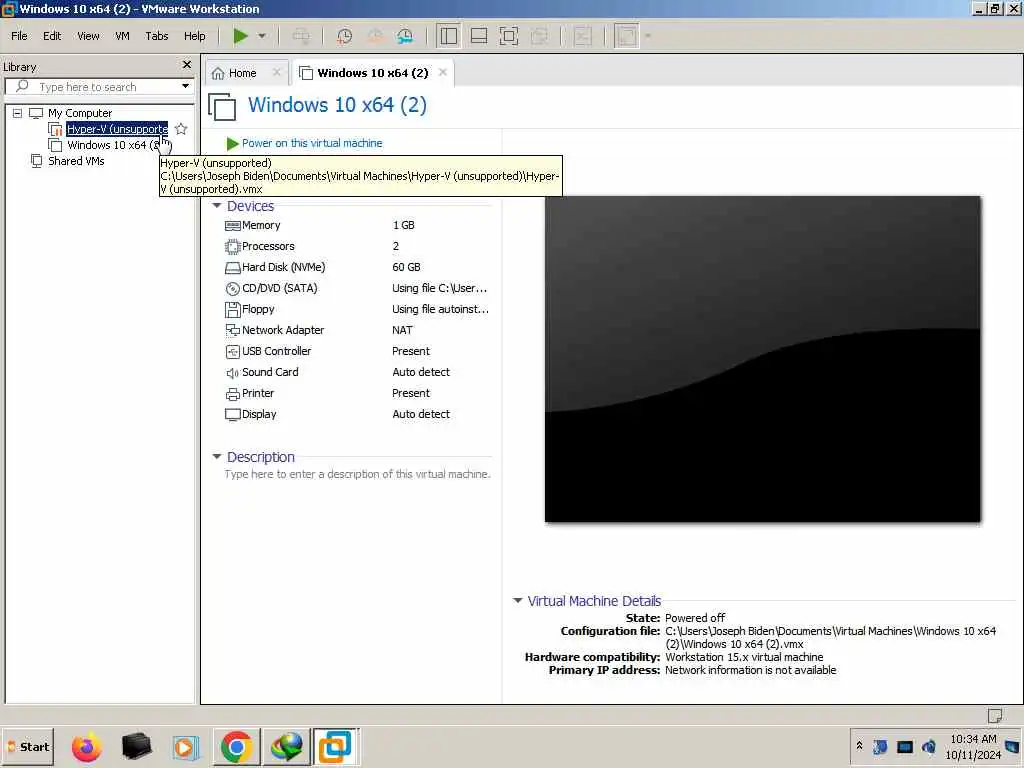Click the Unity mode toolbar icon

click(539, 36)
